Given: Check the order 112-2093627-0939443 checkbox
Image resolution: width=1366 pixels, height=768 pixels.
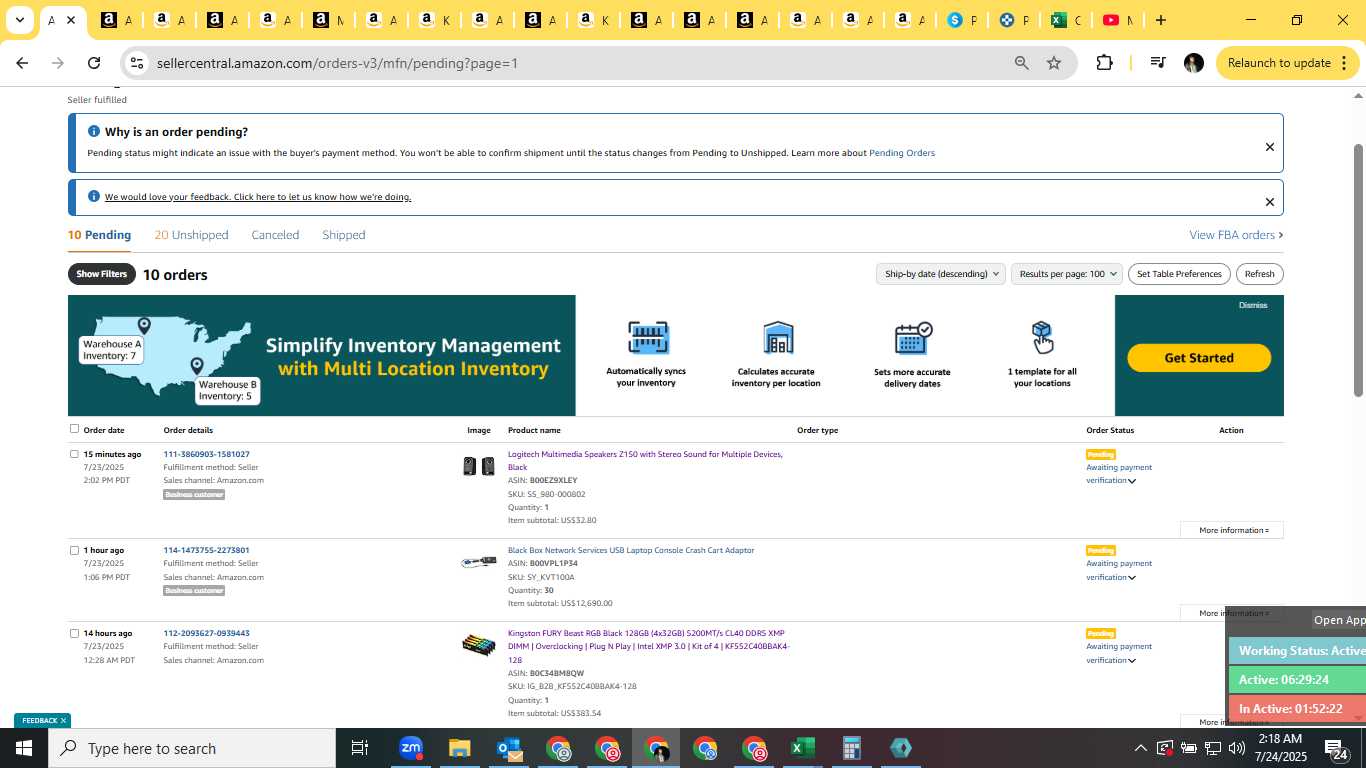Looking at the screenshot, I should pos(74,633).
